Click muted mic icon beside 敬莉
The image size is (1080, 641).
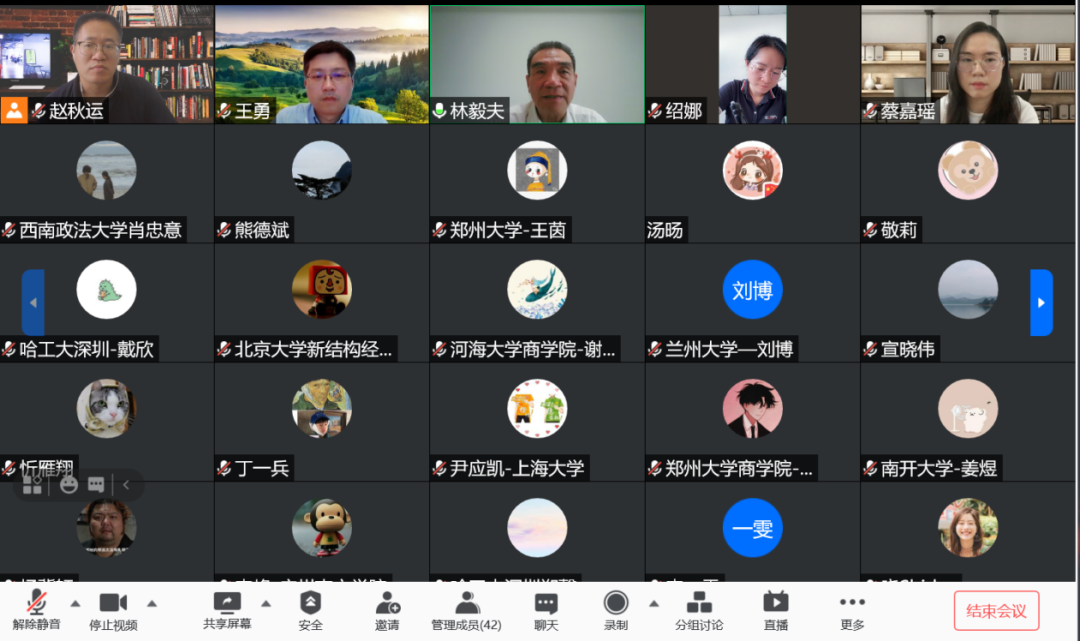click(x=871, y=230)
